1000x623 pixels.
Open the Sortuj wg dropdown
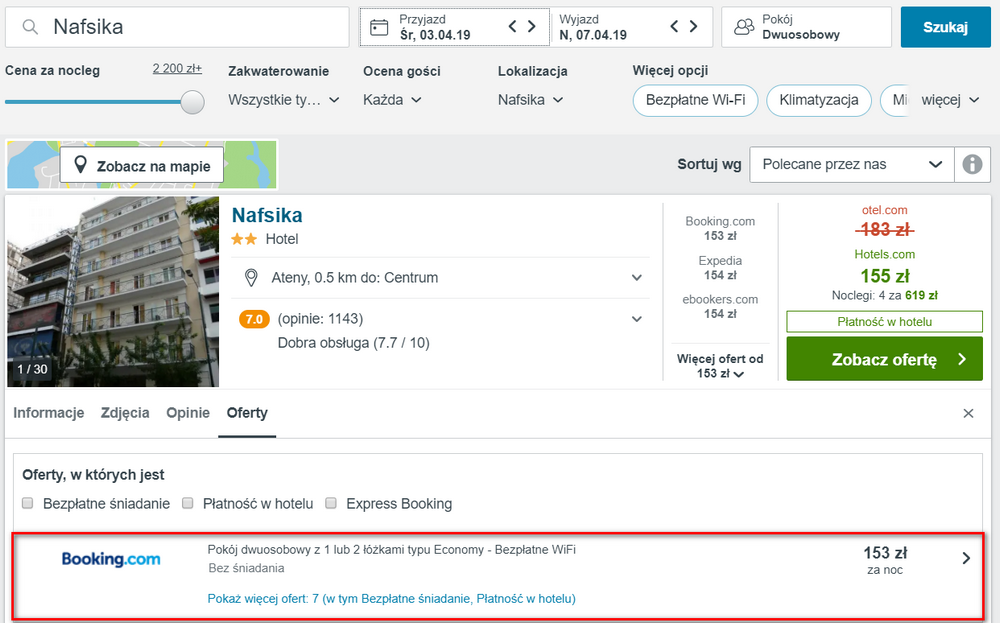pyautogui.click(x=851, y=165)
